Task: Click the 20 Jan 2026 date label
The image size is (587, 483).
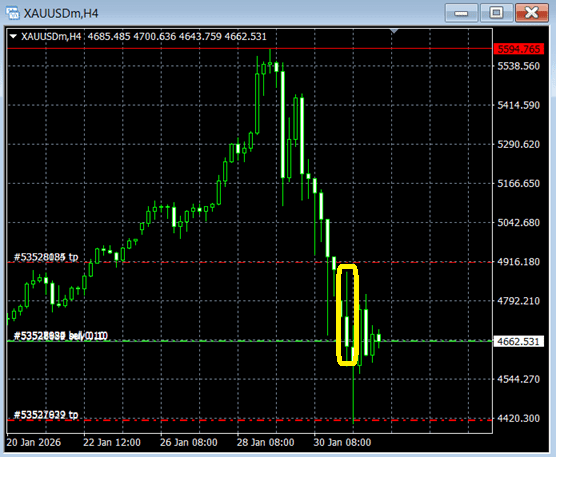Action: pyautogui.click(x=34, y=443)
